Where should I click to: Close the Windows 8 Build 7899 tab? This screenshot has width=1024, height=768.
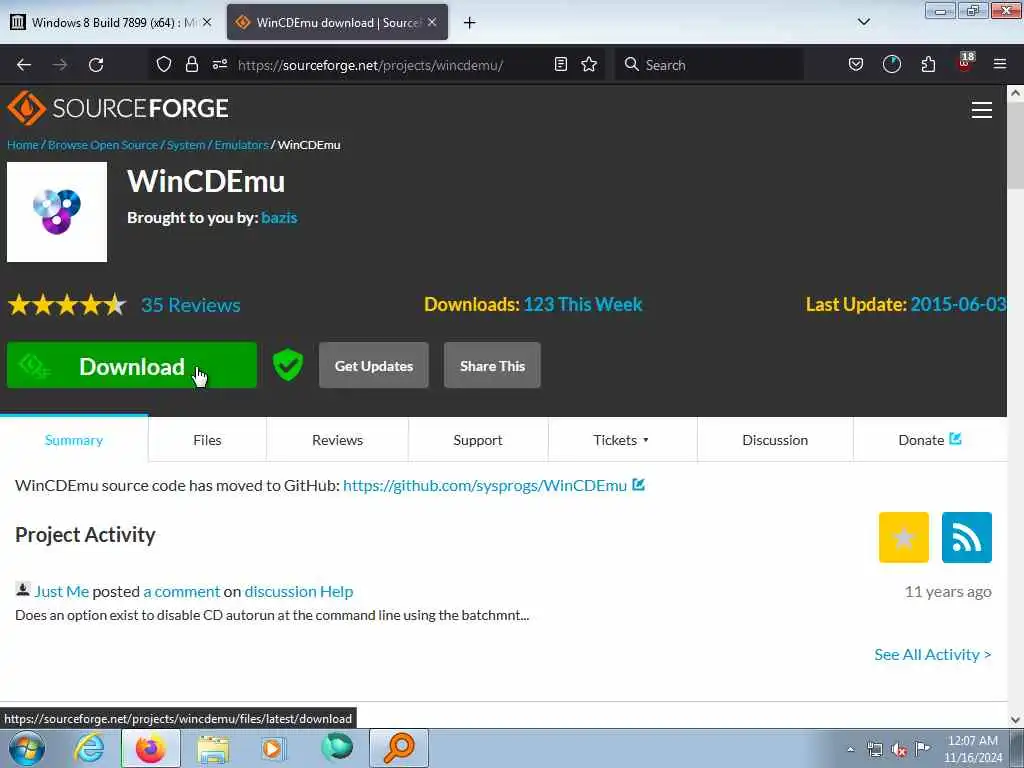pos(206,22)
